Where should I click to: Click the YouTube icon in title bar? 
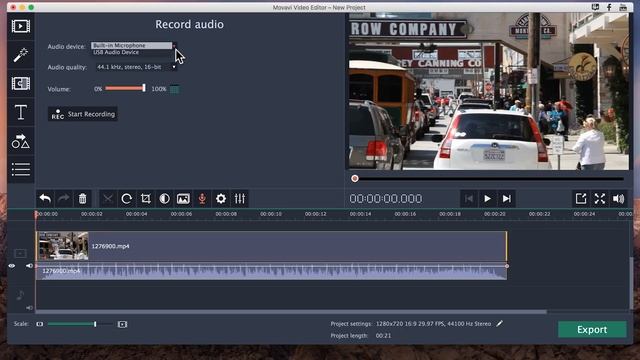point(623,7)
